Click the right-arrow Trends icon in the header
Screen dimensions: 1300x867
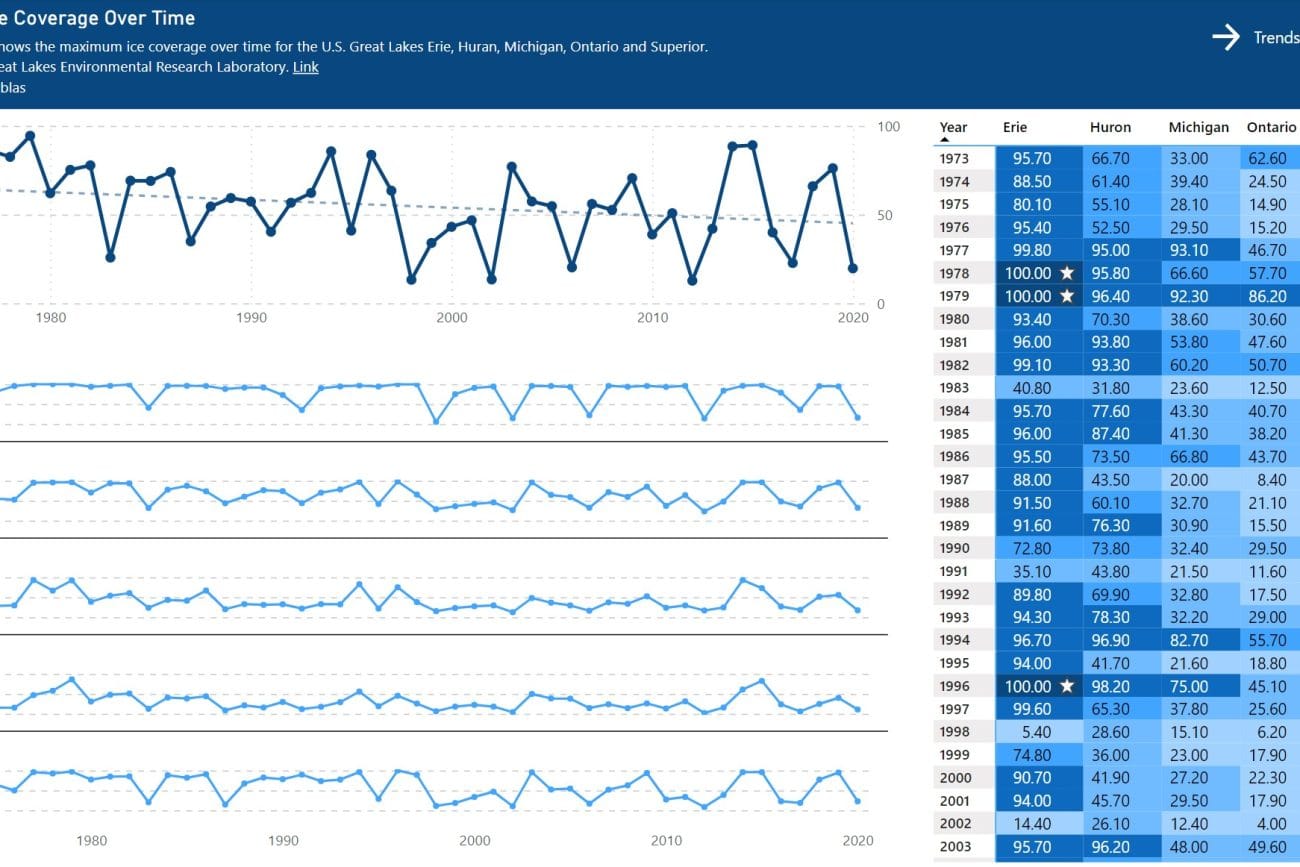(1227, 37)
